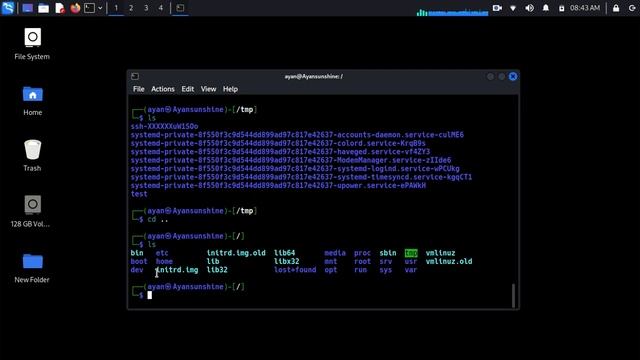Screen dimensions: 640x360
Task: Select the File System desktop icon
Action: tap(32, 44)
